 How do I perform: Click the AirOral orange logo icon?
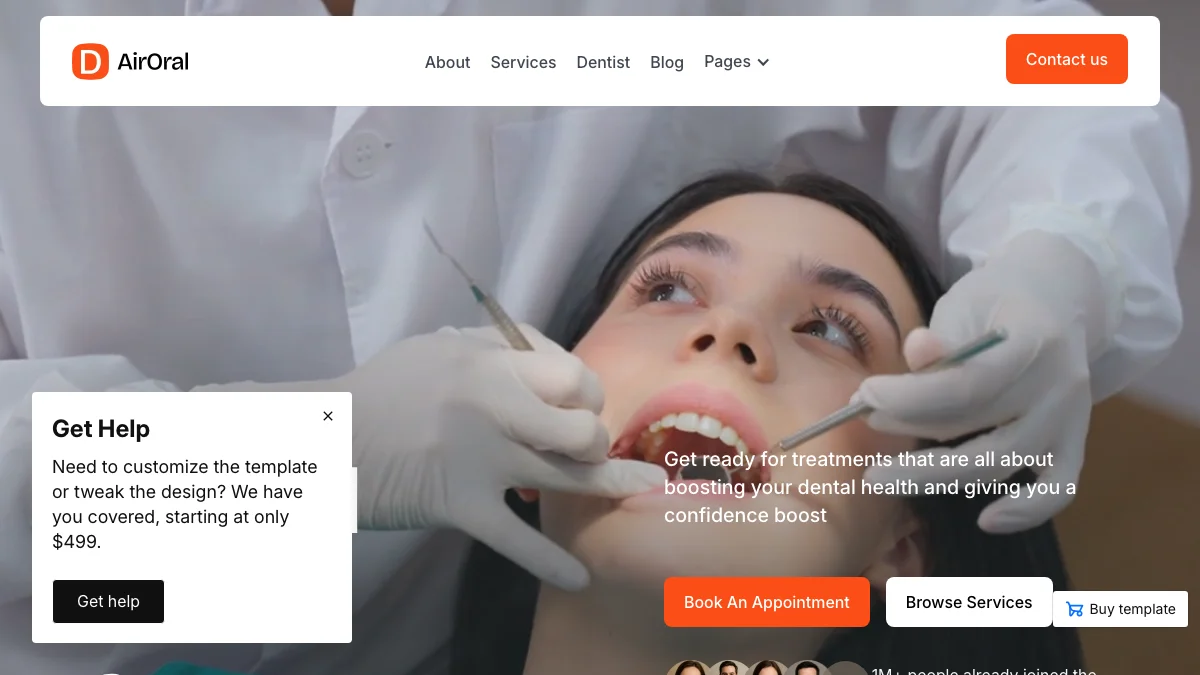point(90,61)
